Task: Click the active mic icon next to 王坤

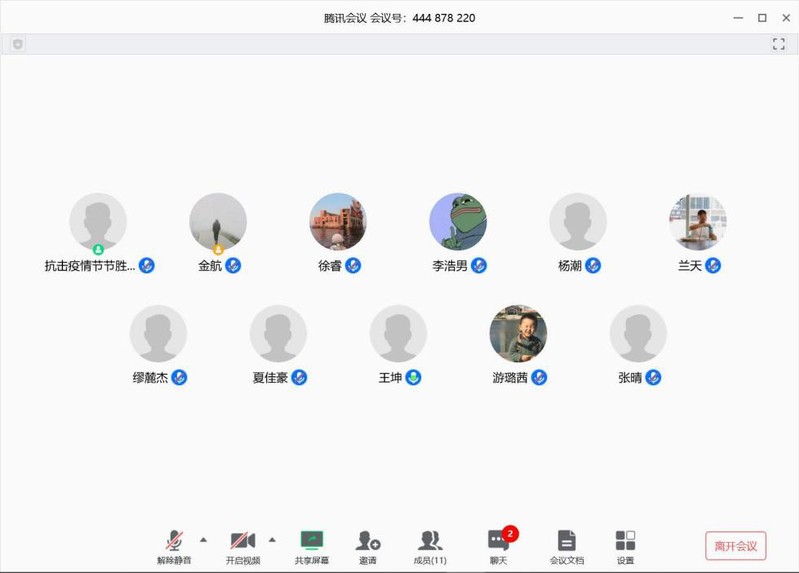Action: [413, 378]
